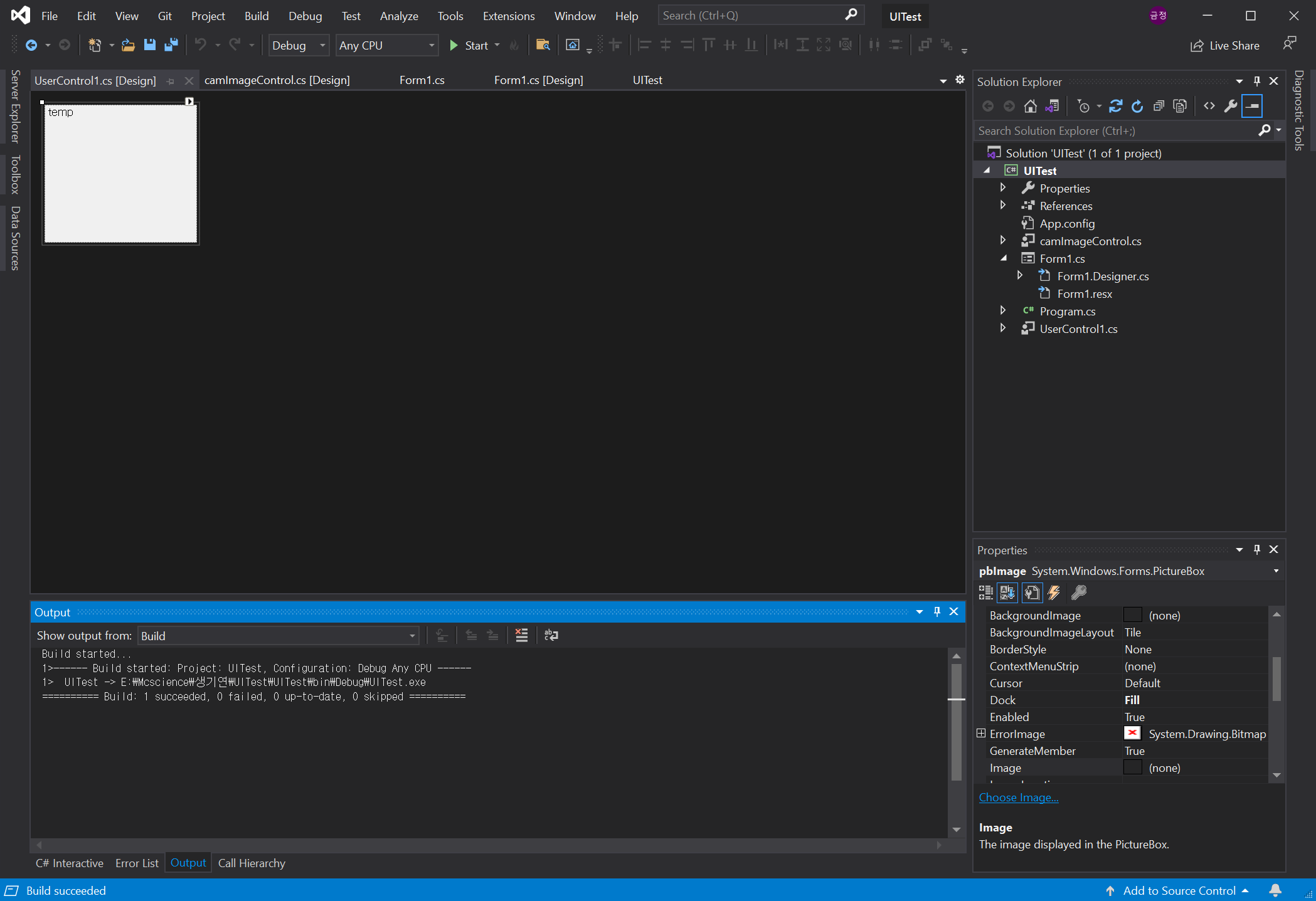Image resolution: width=1316 pixels, height=901 pixels.
Task: Click Clear All in Output toolbar
Action: 521,635
